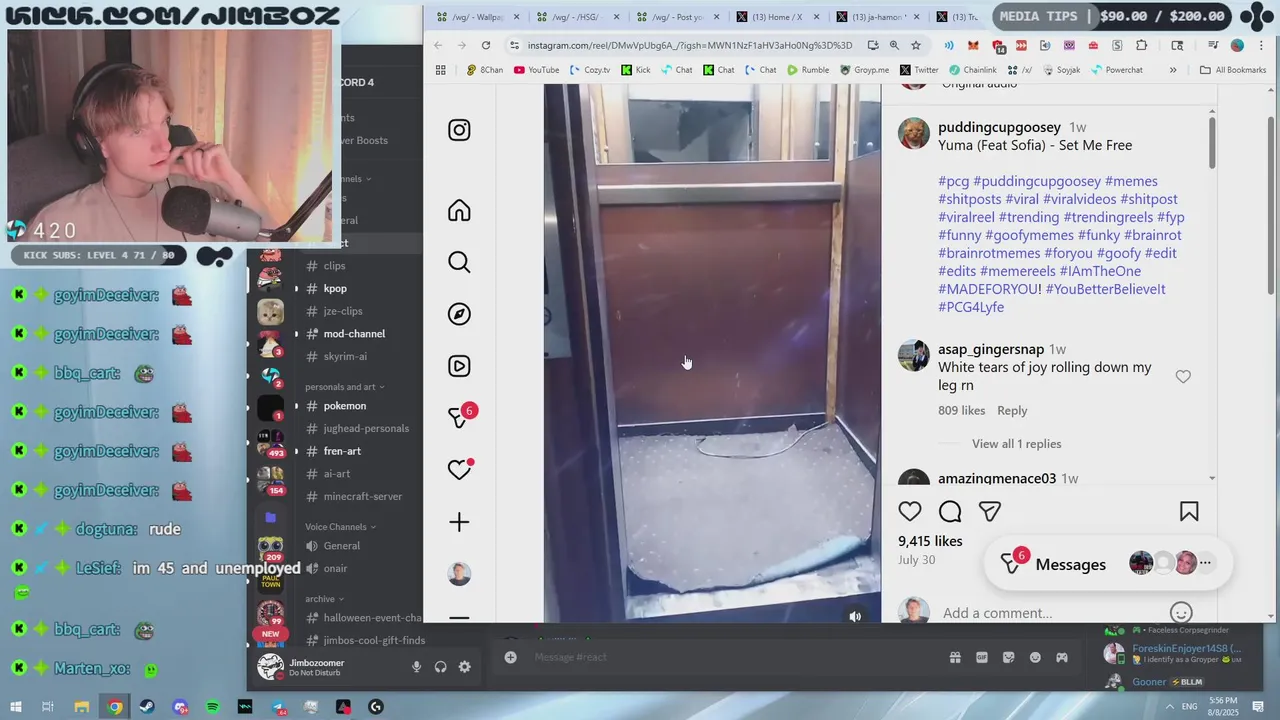The width and height of the screenshot is (1280, 720).
Task: Open All Bookmarks folder
Action: pos(1233,70)
